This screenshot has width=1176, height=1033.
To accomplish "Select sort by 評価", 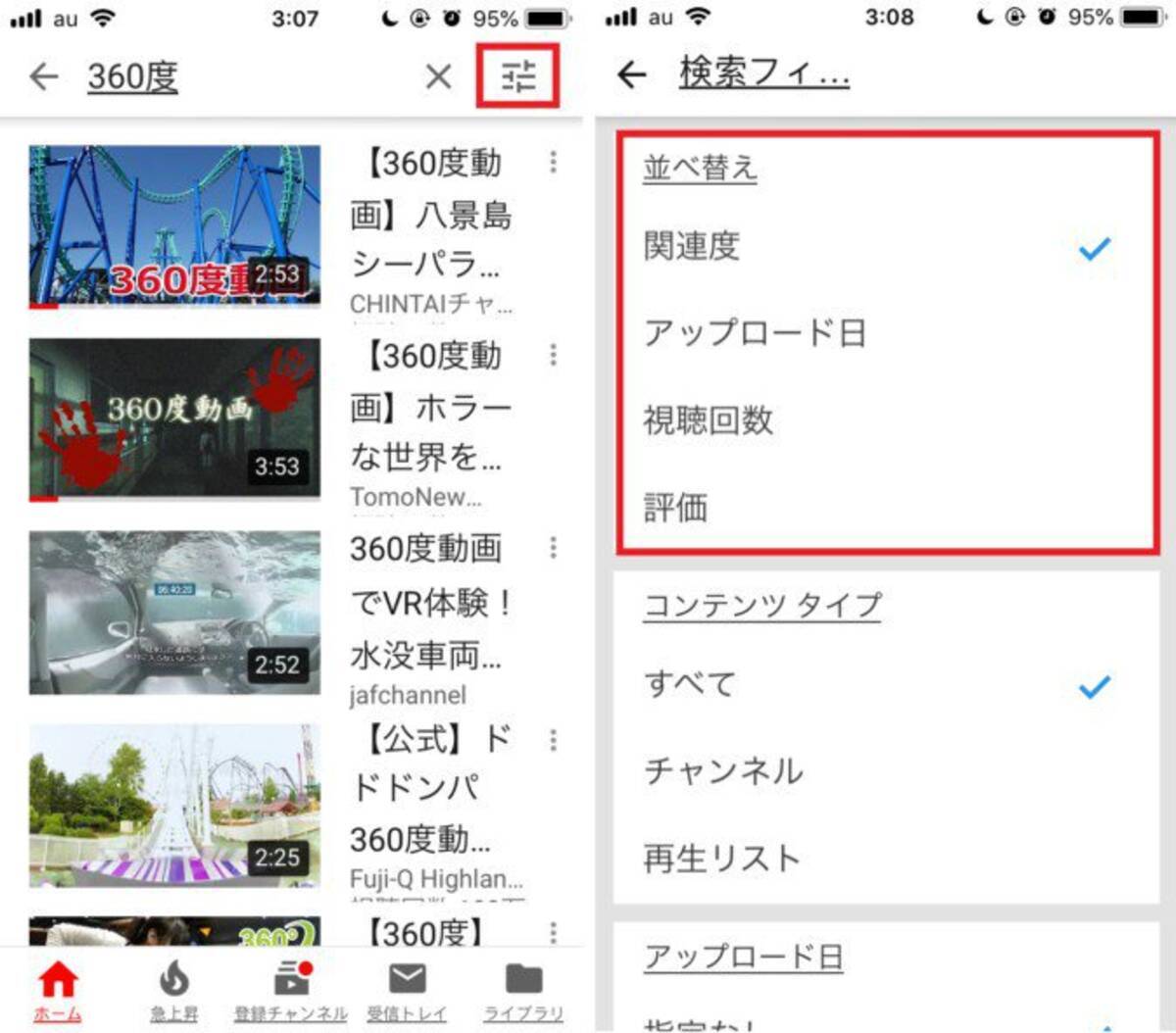I will tap(886, 509).
